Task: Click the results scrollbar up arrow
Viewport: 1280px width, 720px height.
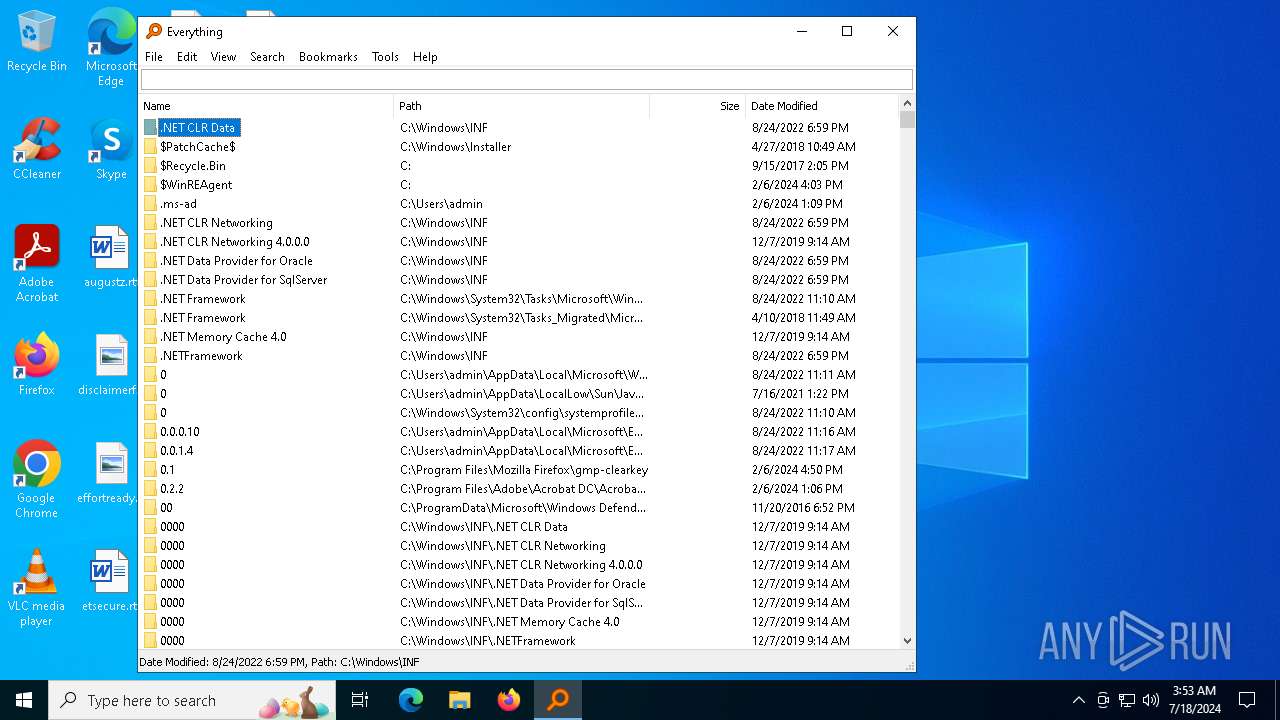Action: pos(907,103)
